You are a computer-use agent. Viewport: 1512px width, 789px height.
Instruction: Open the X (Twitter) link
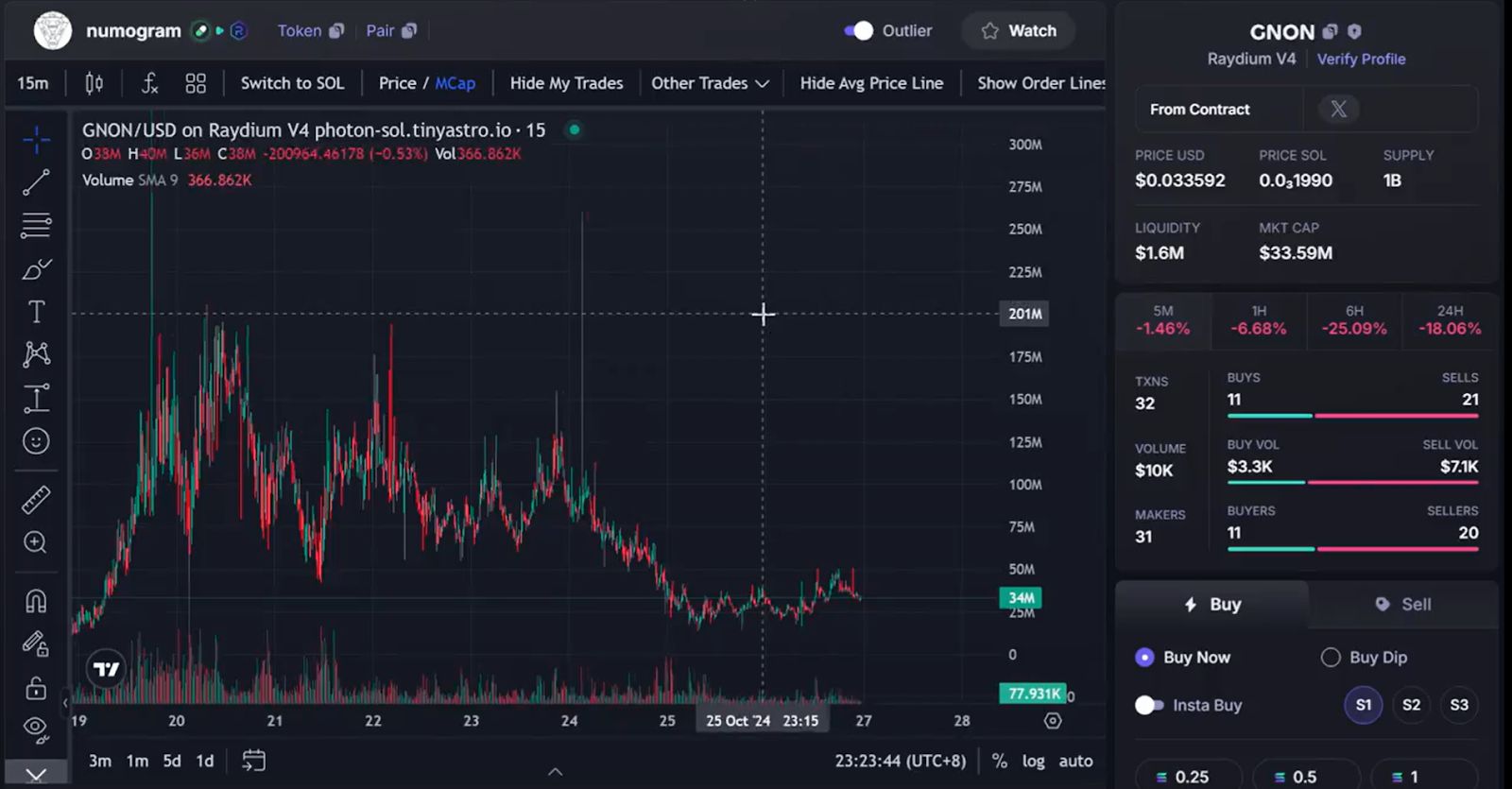coord(1338,109)
